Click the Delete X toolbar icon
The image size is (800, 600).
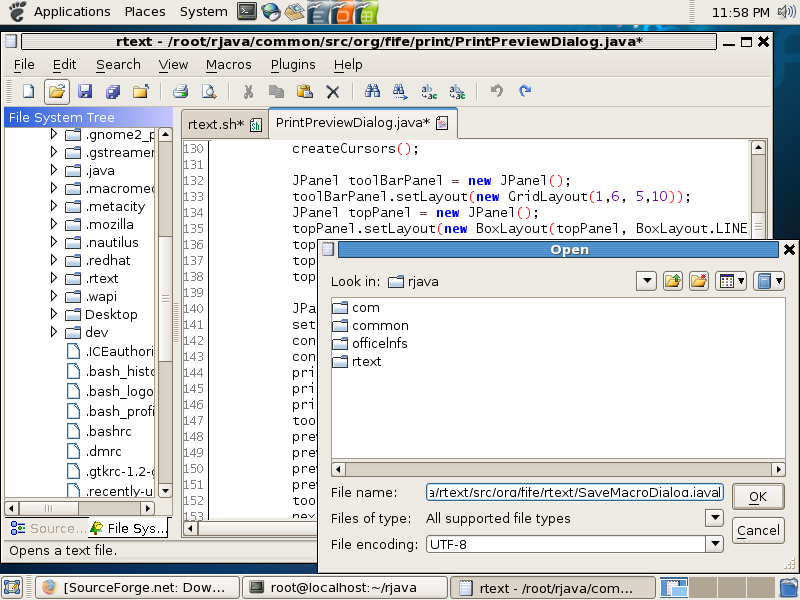tap(333, 91)
